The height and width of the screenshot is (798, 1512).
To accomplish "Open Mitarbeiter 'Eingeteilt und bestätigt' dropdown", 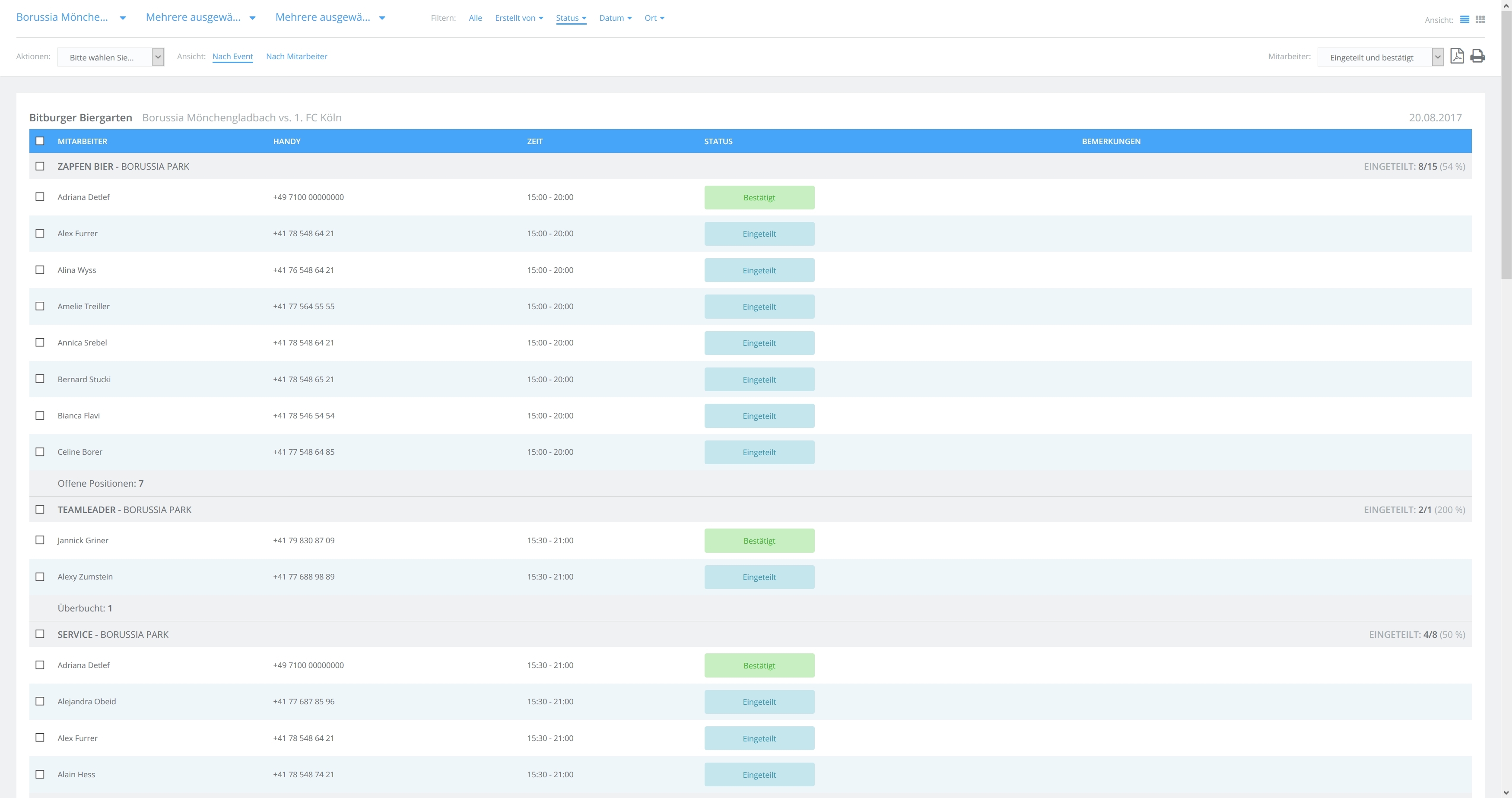I will 1380,57.
